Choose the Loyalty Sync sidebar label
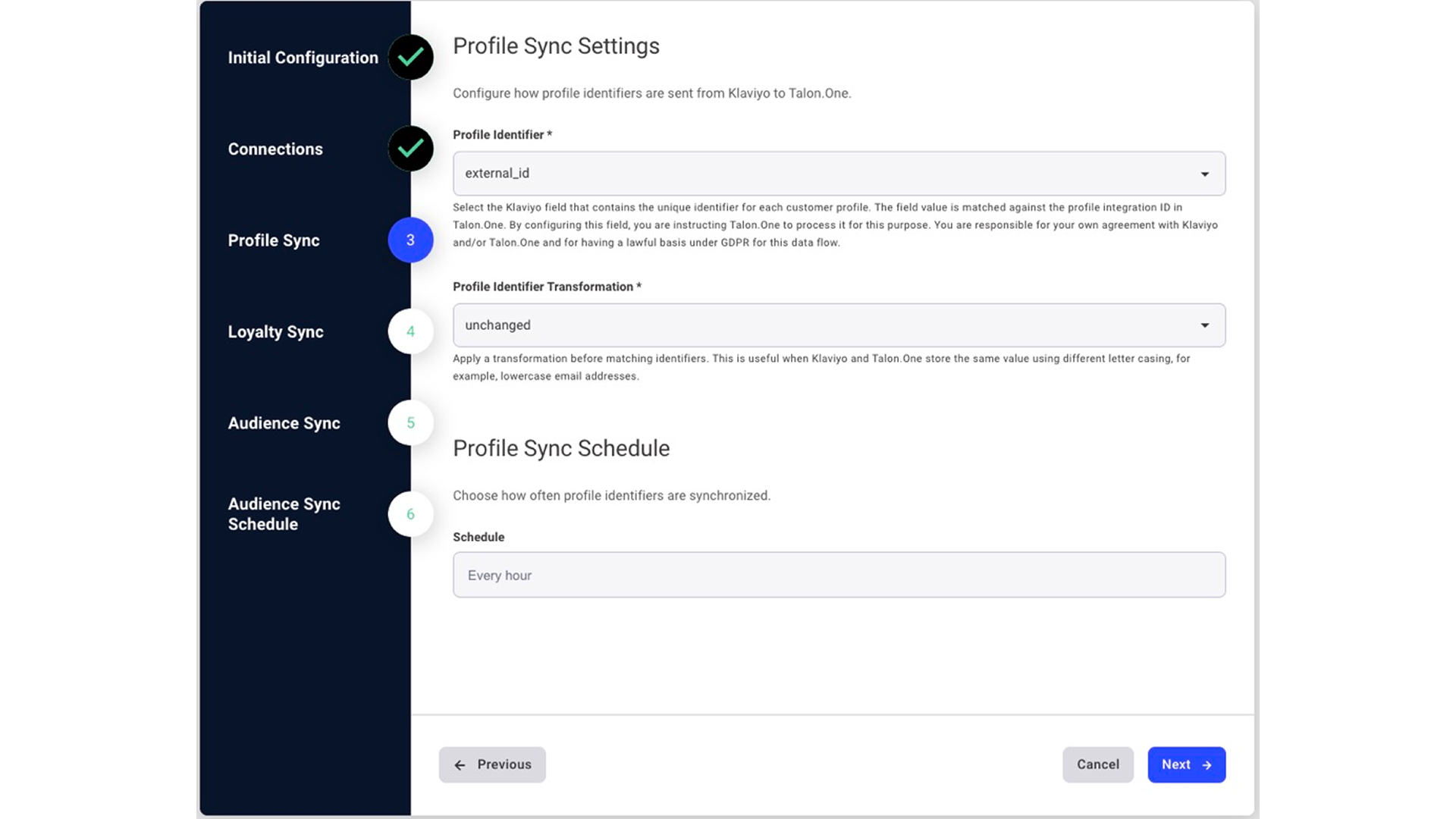This screenshot has height=819, width=1456. pos(275,332)
